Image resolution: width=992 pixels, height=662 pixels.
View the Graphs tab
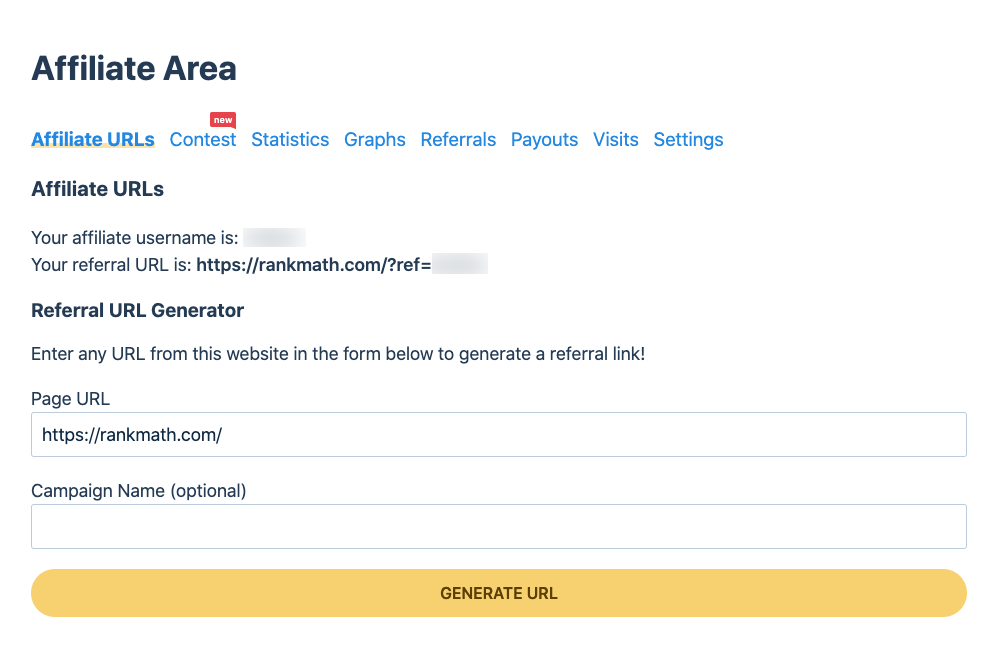click(375, 139)
